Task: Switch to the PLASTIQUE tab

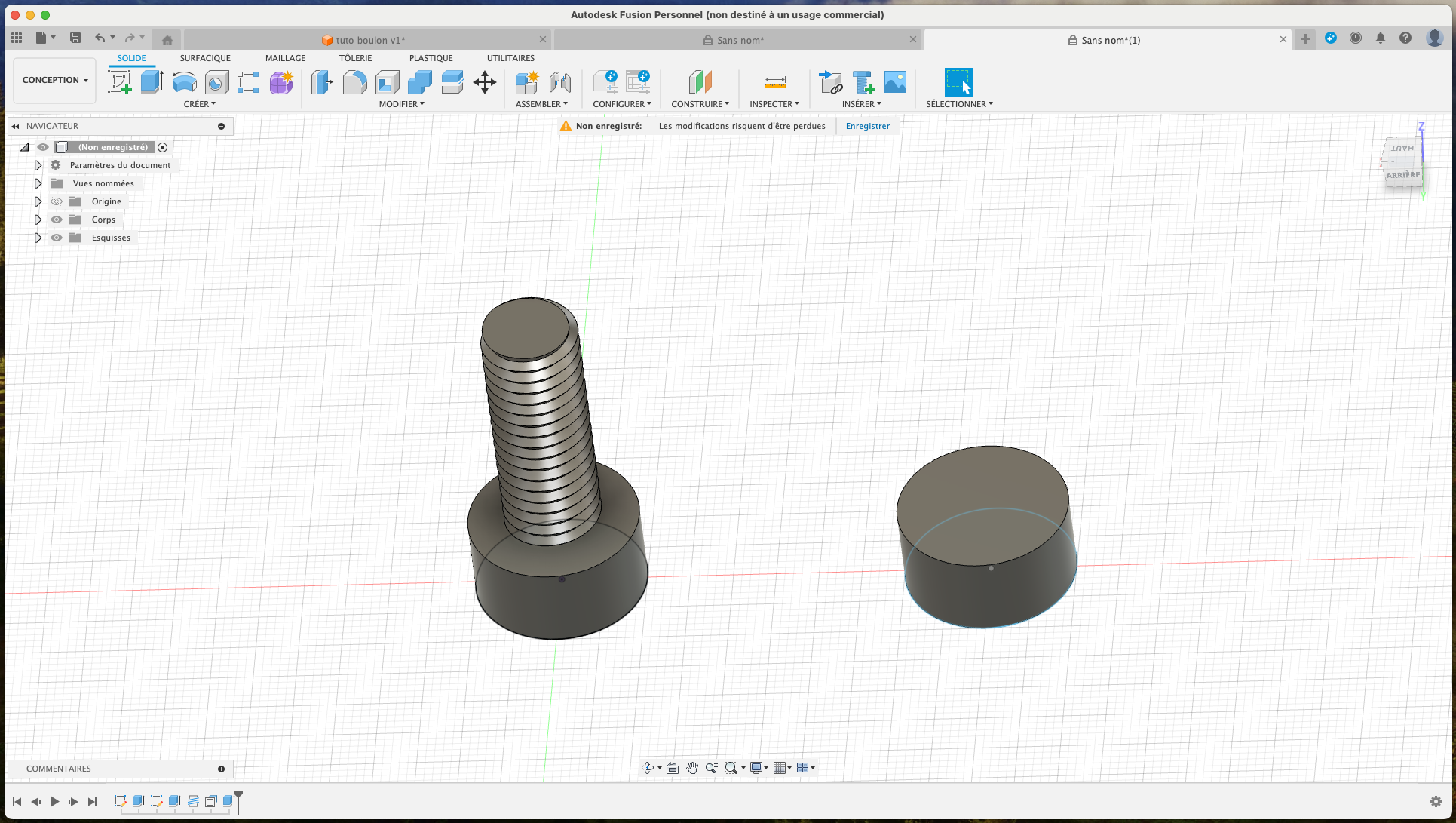Action: click(431, 58)
